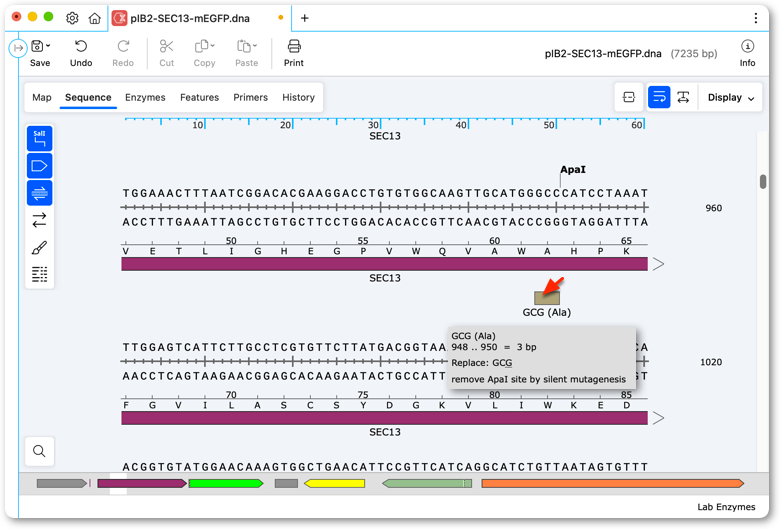The height and width of the screenshot is (529, 780).
Task: Go to the home icon
Action: tap(95, 18)
